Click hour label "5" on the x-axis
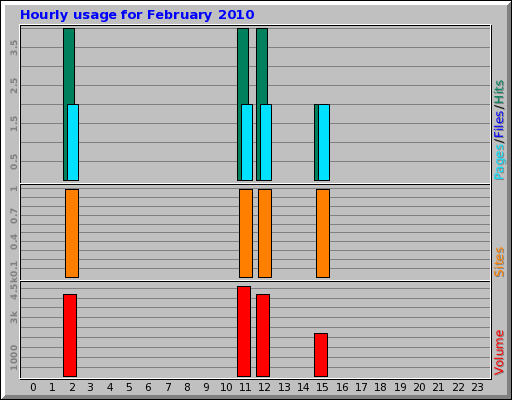Image resolution: width=512 pixels, height=400 pixels. pos(129,387)
